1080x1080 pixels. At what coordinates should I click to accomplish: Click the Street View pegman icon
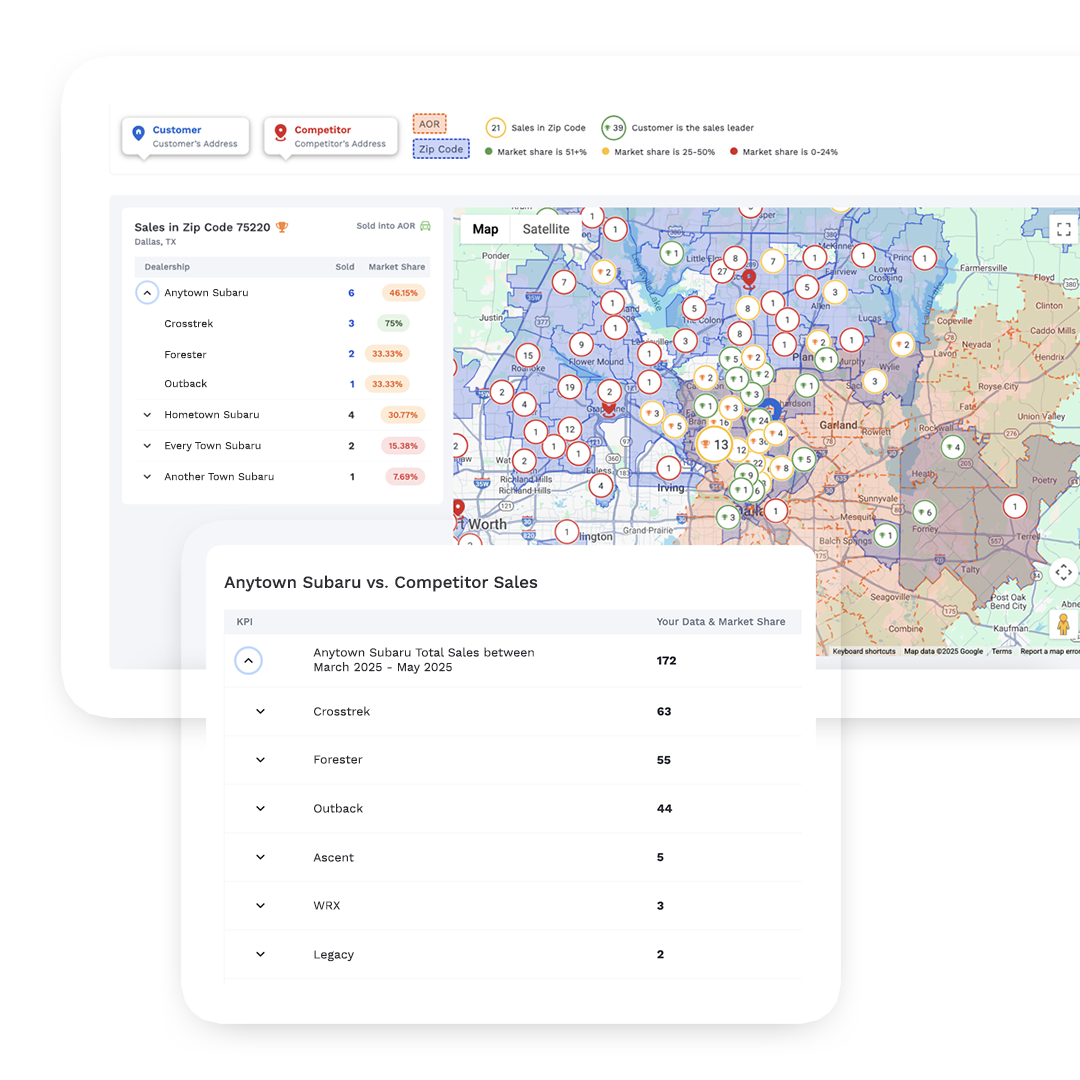(x=1063, y=625)
